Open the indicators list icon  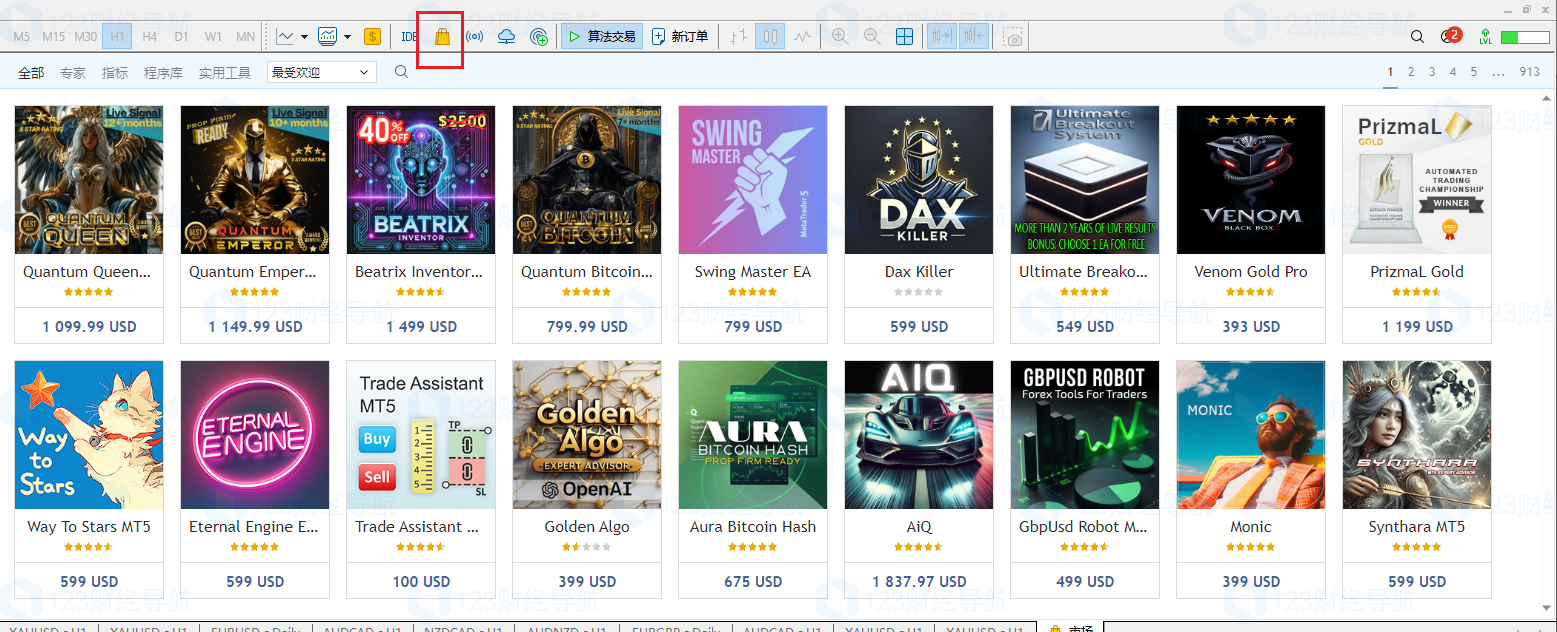[x=327, y=37]
